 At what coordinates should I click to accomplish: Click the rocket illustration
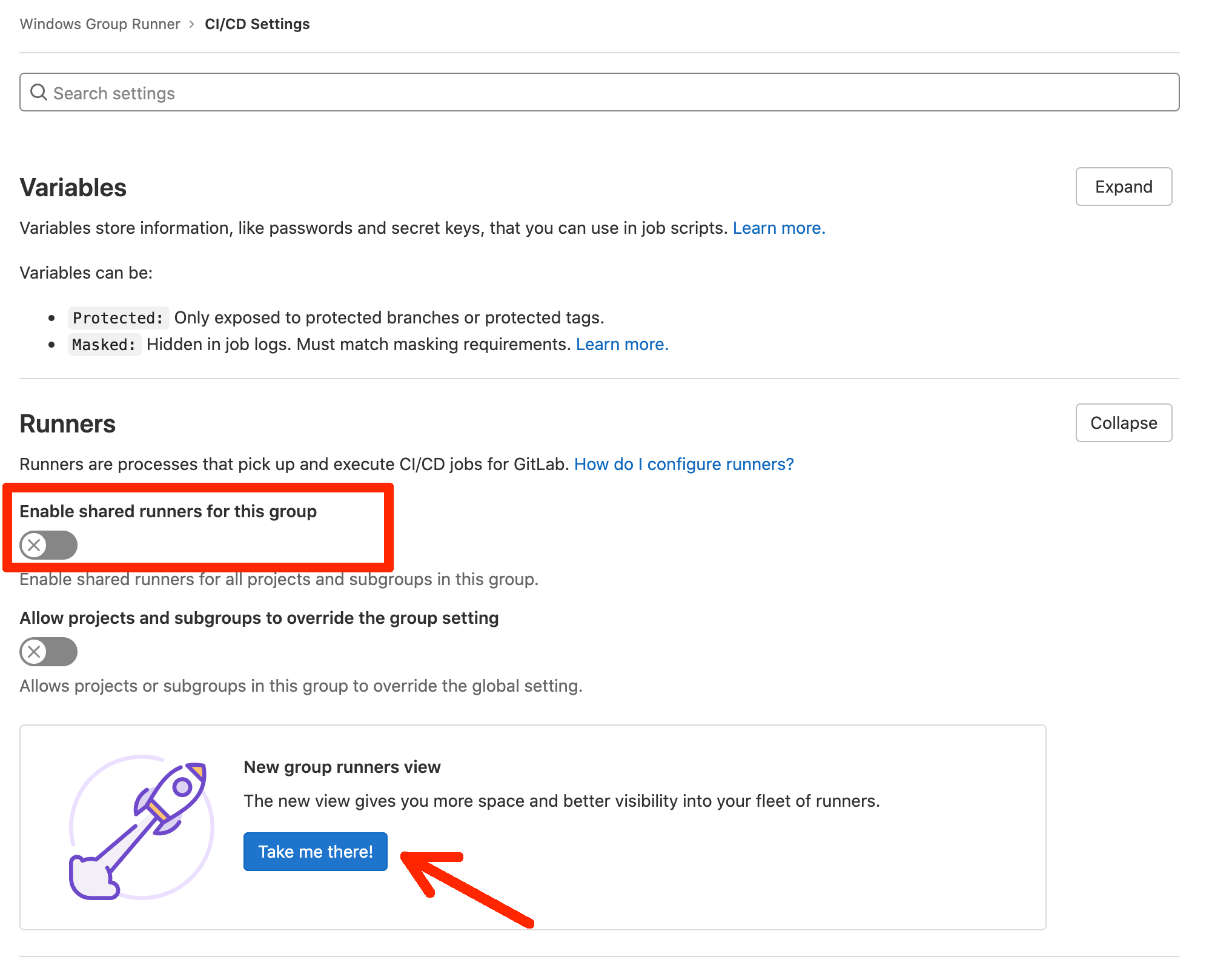click(x=141, y=827)
